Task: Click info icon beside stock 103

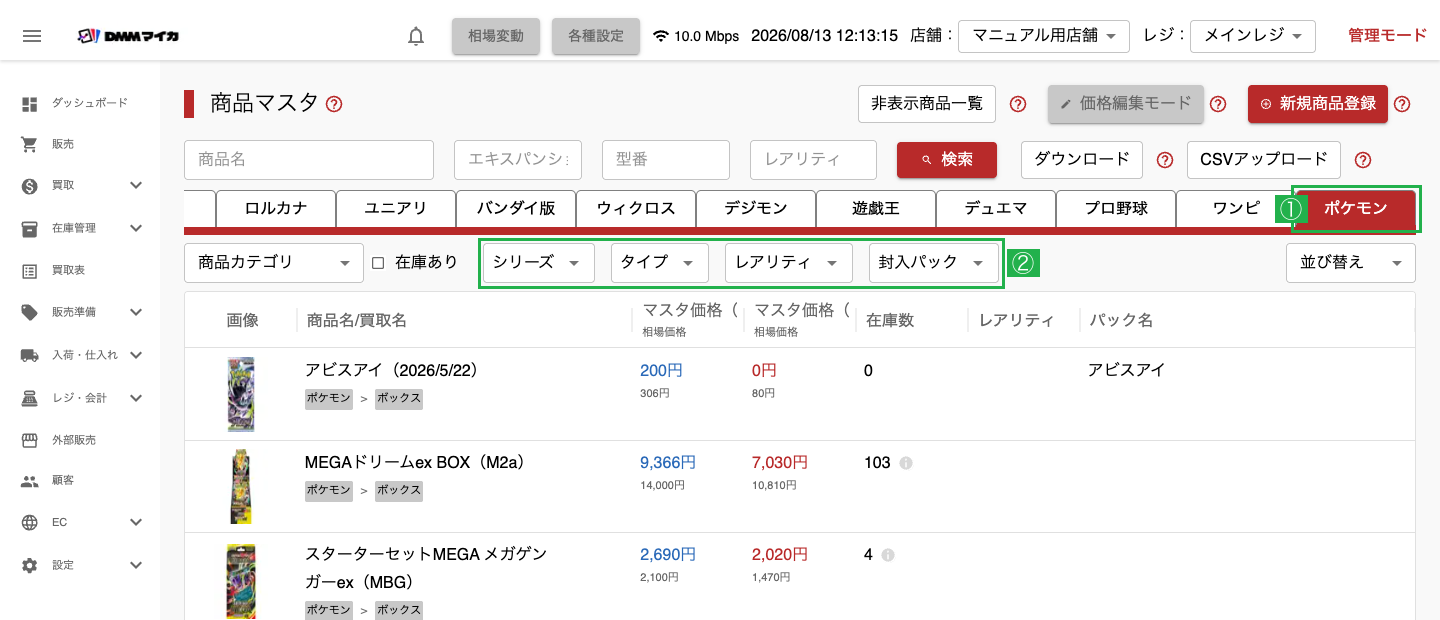Action: (906, 463)
